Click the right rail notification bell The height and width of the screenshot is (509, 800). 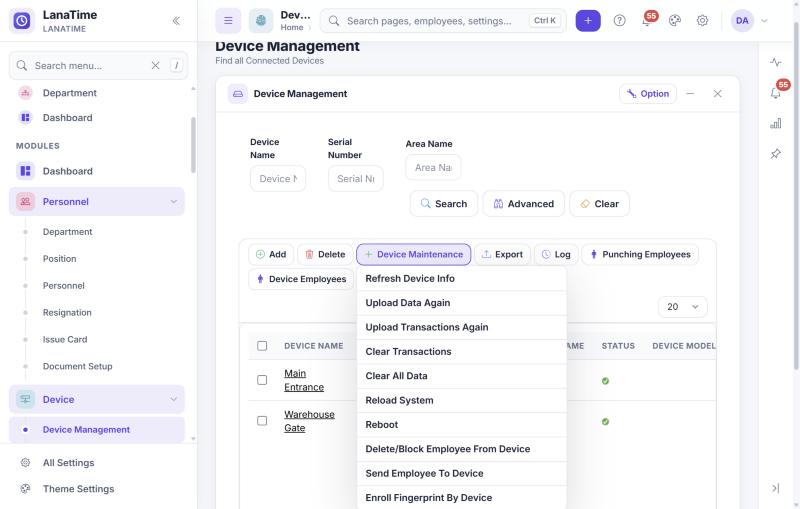click(x=776, y=93)
